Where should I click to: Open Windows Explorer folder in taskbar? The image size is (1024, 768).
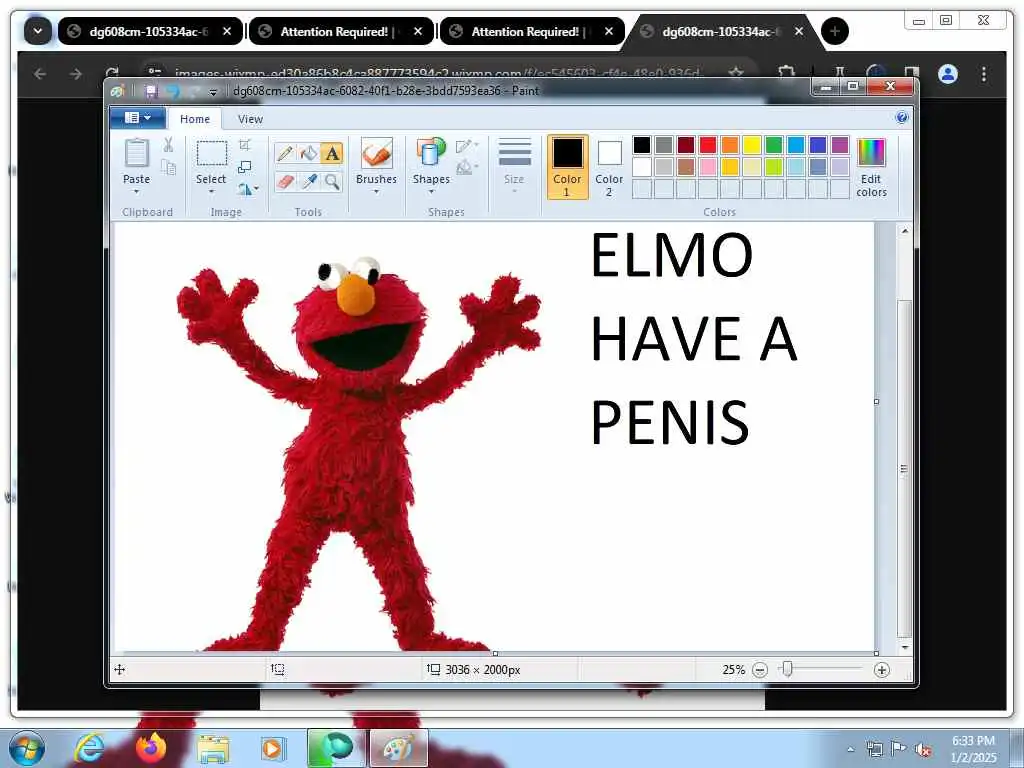(213, 748)
